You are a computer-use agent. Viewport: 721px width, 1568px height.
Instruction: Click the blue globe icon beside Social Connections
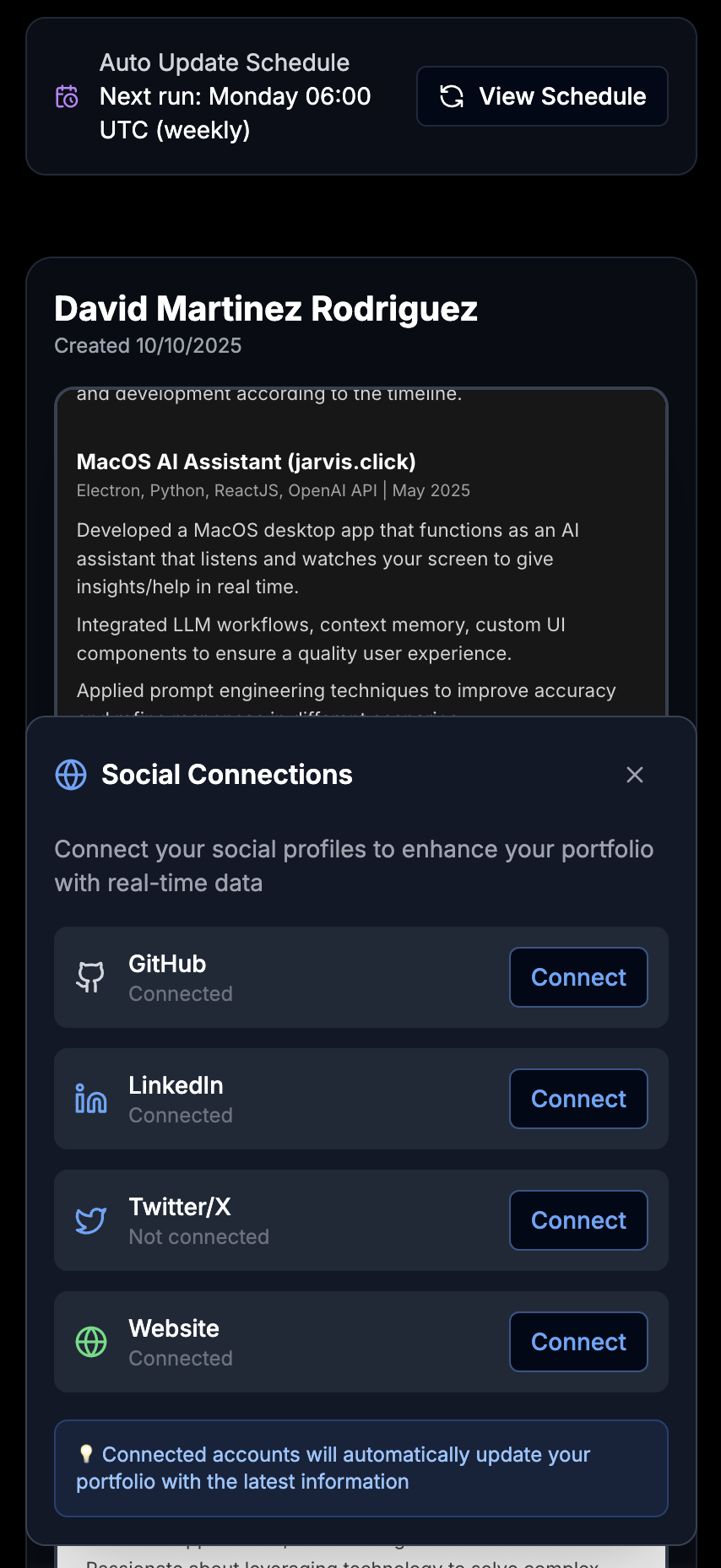(x=71, y=774)
